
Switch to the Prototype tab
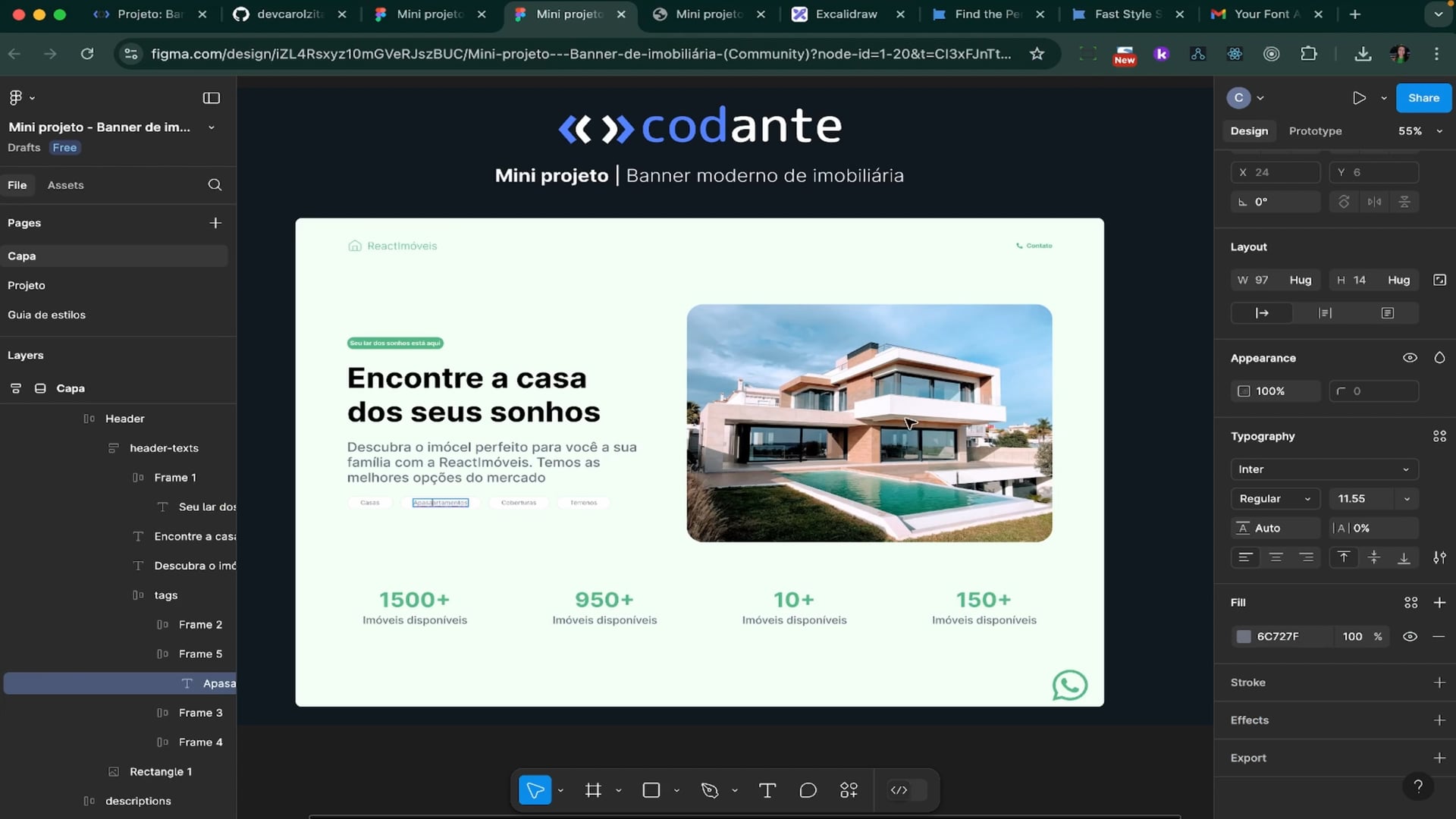tap(1315, 131)
